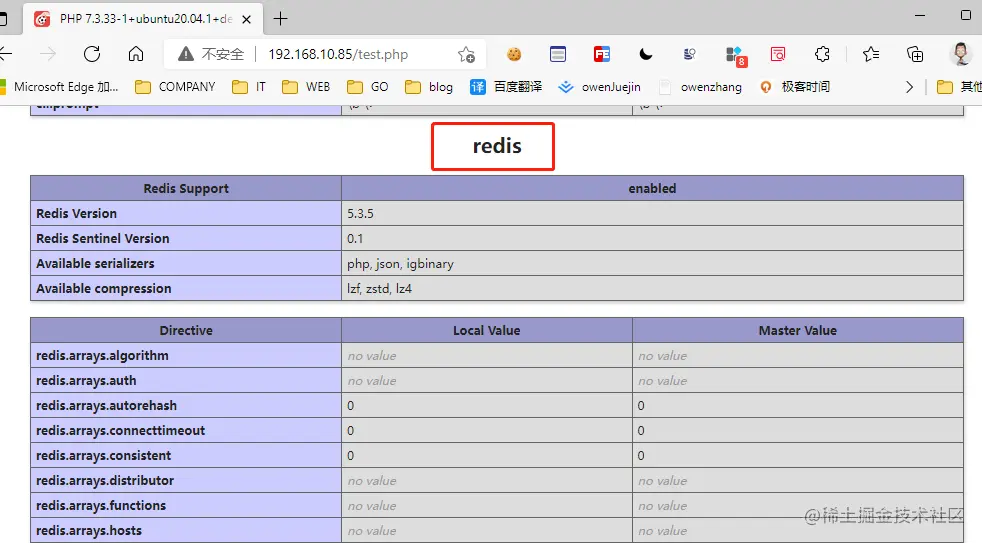Click the redis.arrays.connecttimeout directive

coord(120,431)
